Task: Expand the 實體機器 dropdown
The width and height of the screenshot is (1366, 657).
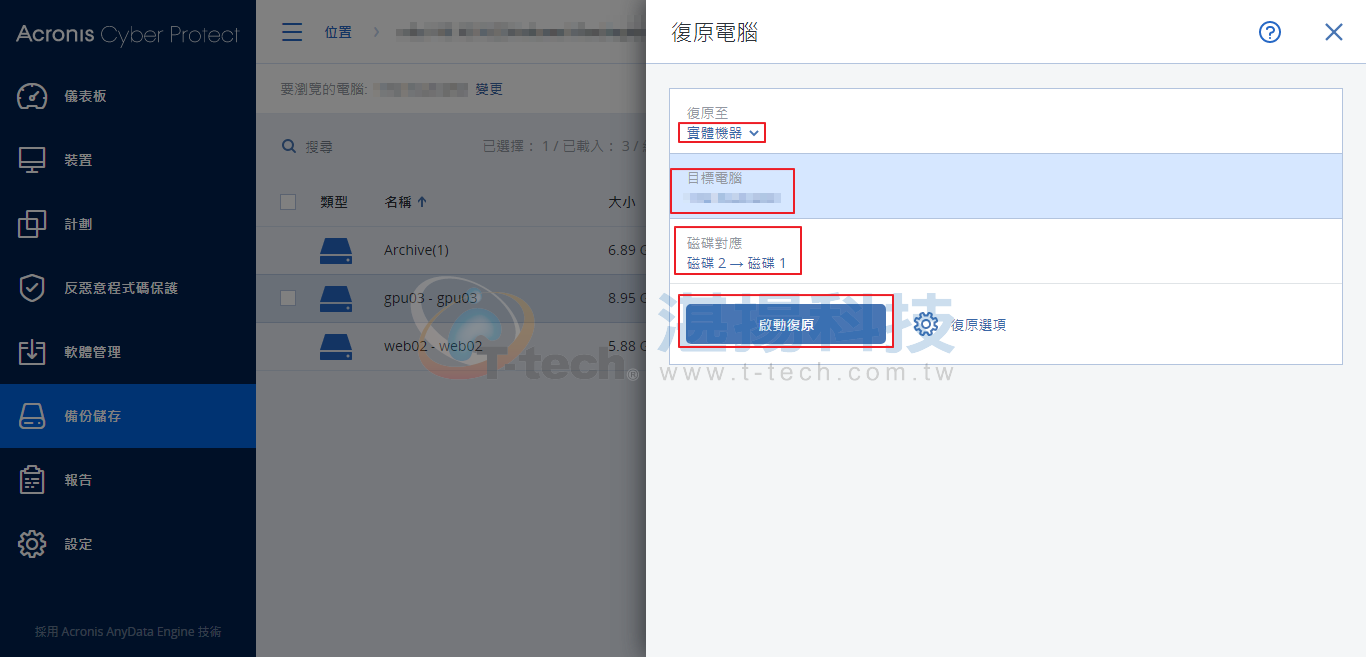Action: pos(722,133)
